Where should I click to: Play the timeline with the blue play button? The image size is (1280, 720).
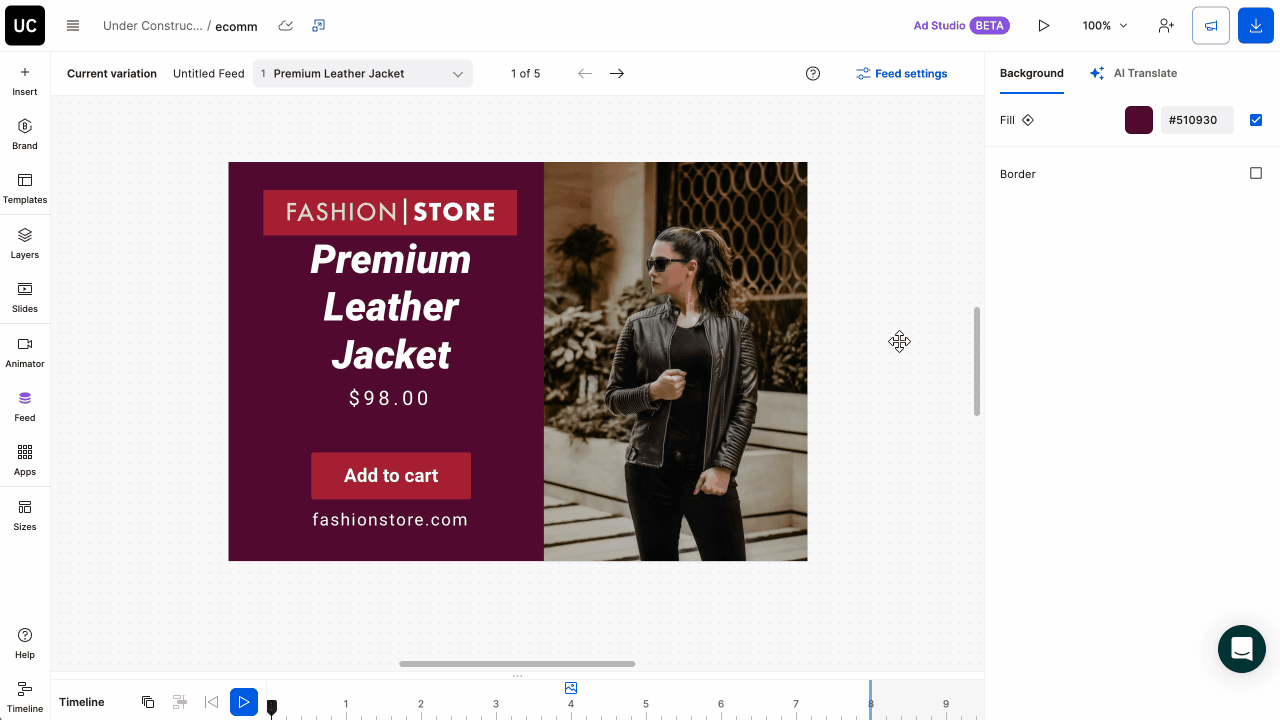(244, 702)
